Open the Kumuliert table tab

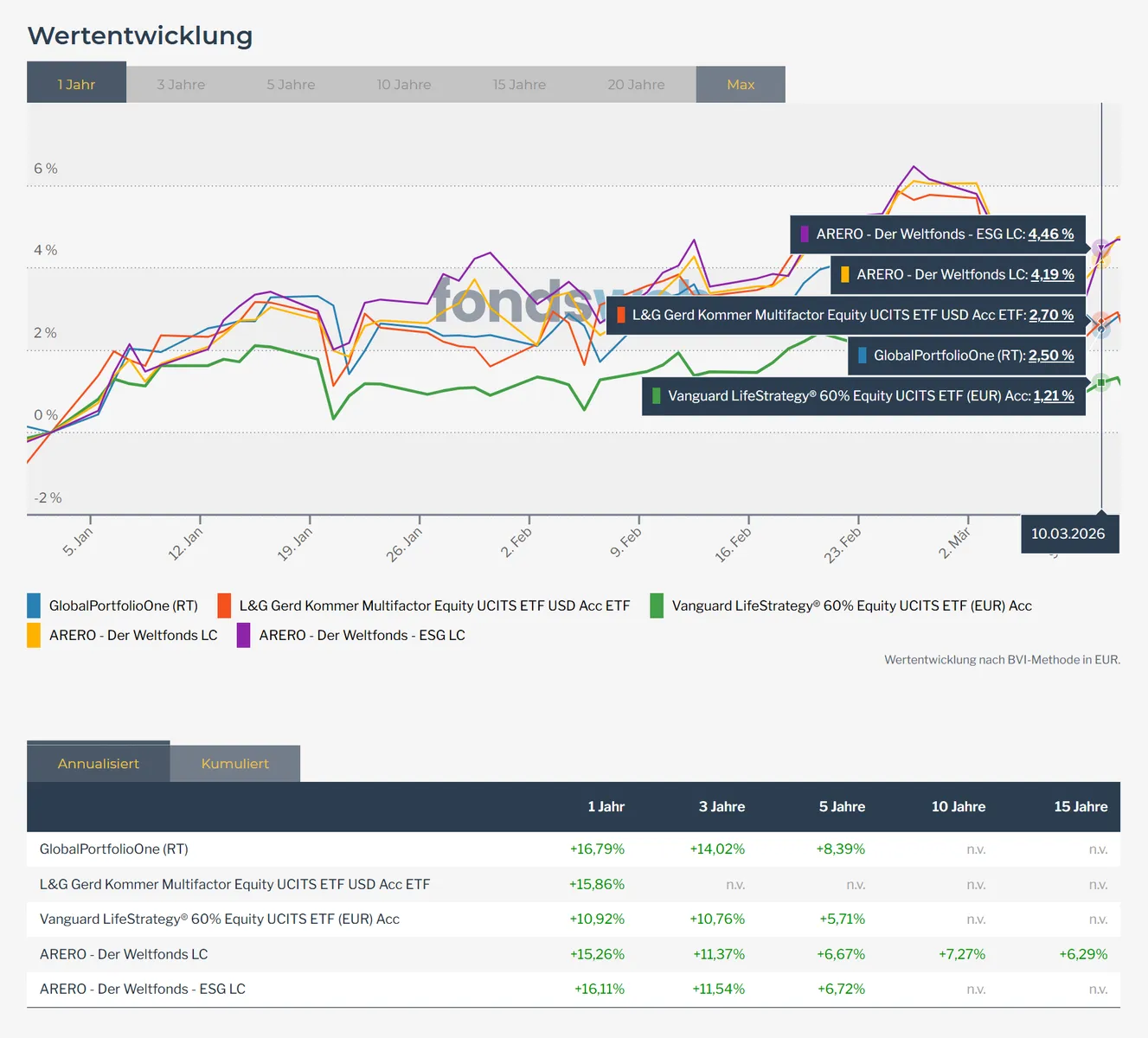pos(234,764)
